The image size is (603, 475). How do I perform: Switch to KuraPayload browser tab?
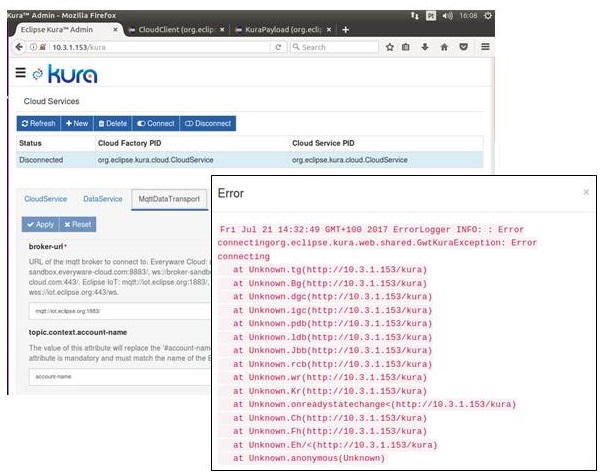click(283, 30)
